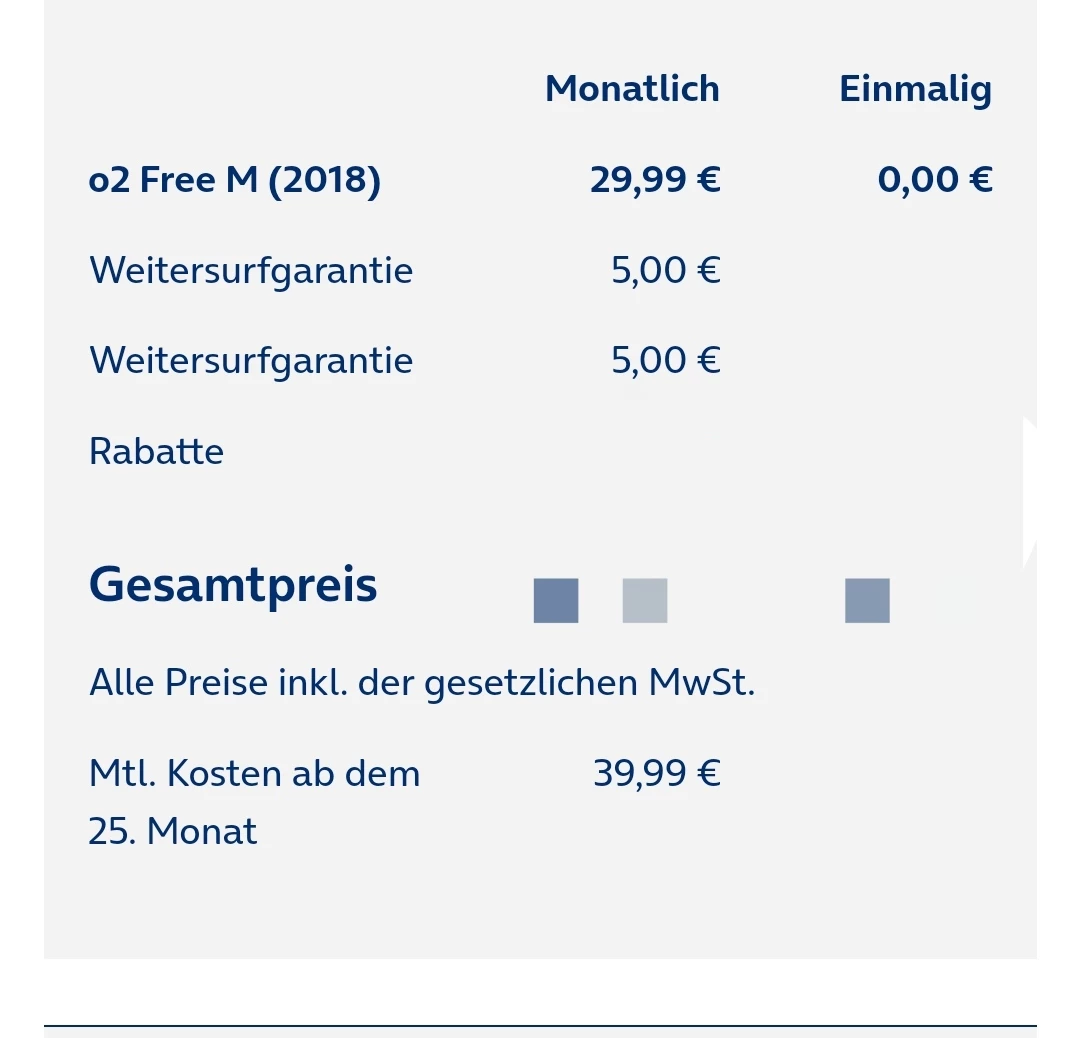Image resolution: width=1080 pixels, height=1038 pixels.
Task: Select the Monatlich column header
Action: tap(632, 89)
